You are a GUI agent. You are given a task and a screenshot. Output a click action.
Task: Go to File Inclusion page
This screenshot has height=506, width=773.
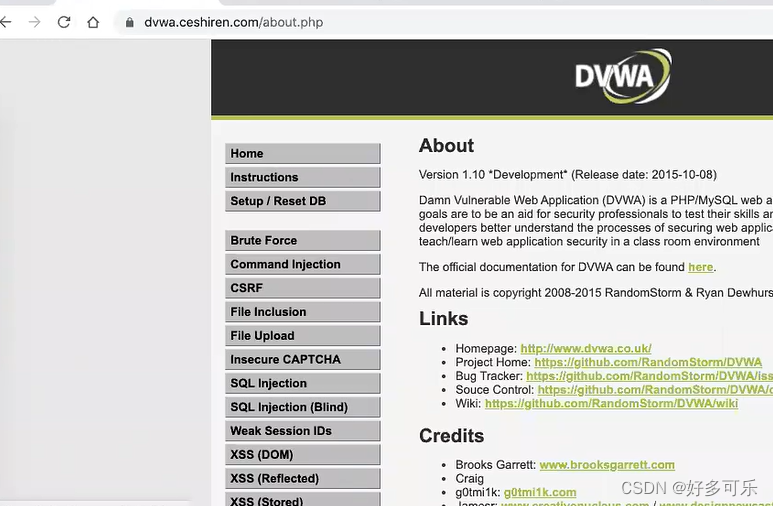coord(303,312)
